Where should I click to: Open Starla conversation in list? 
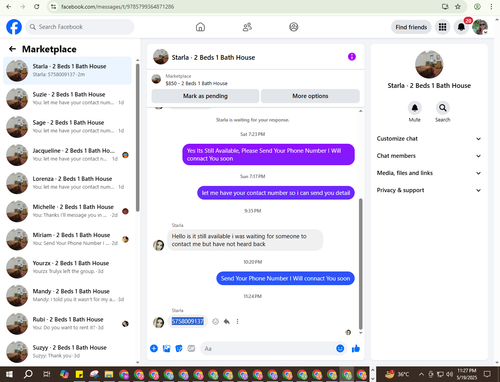[x=67, y=70]
